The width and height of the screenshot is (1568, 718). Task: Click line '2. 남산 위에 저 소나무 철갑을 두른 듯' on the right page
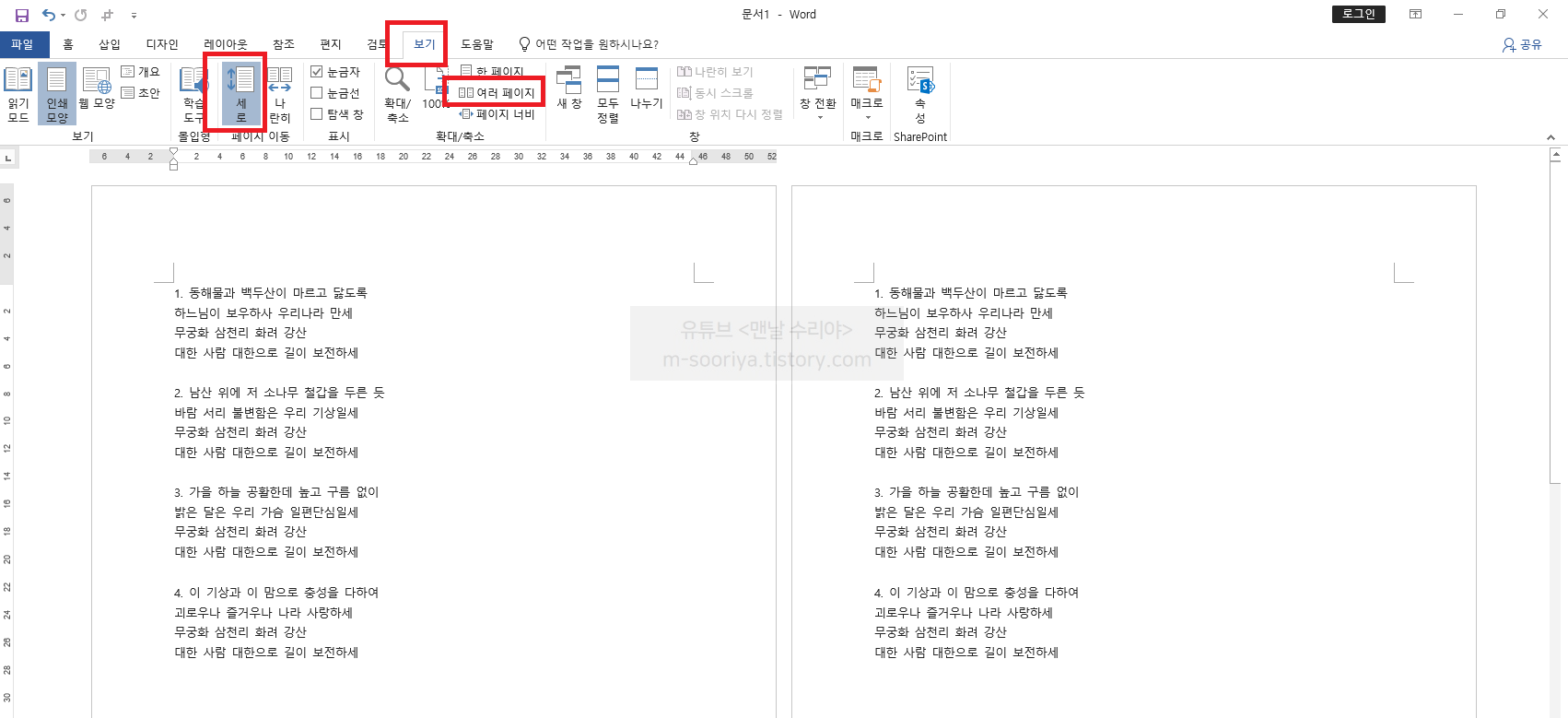pos(979,393)
